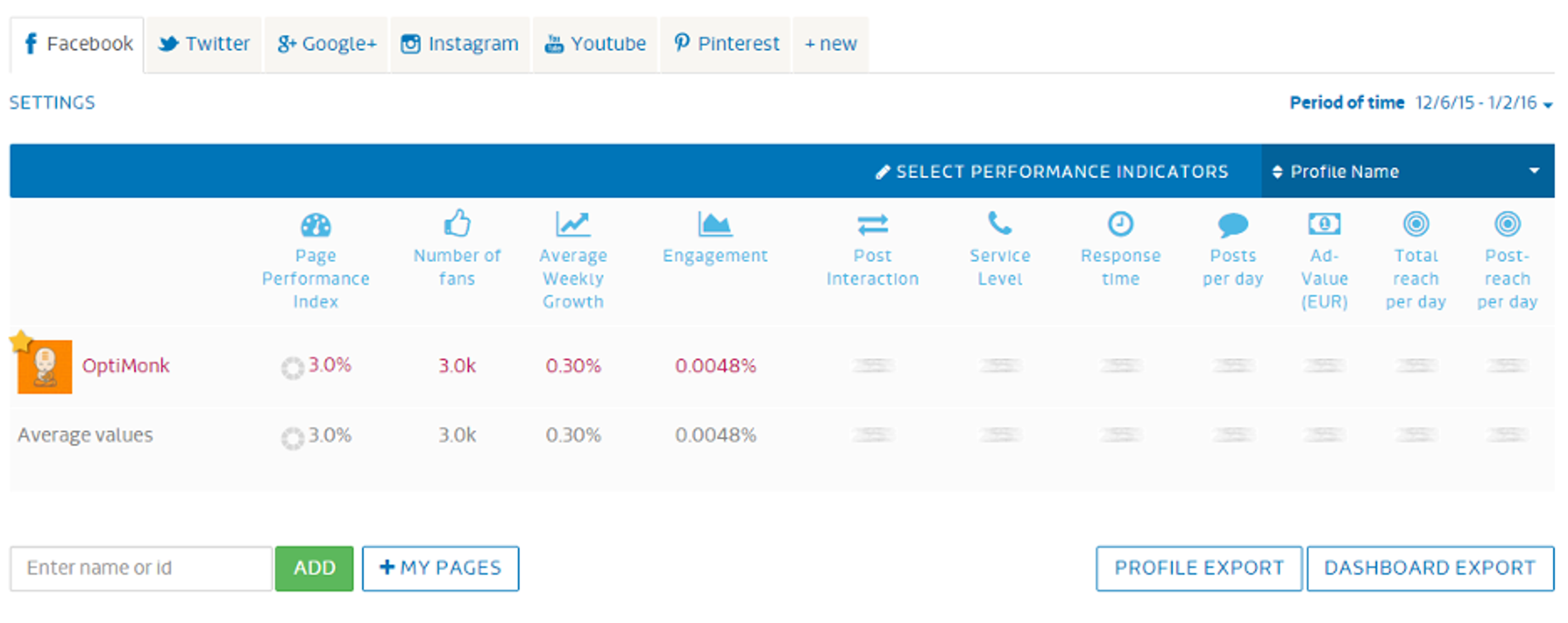
Task: Click the green ADD button
Action: pos(314,568)
